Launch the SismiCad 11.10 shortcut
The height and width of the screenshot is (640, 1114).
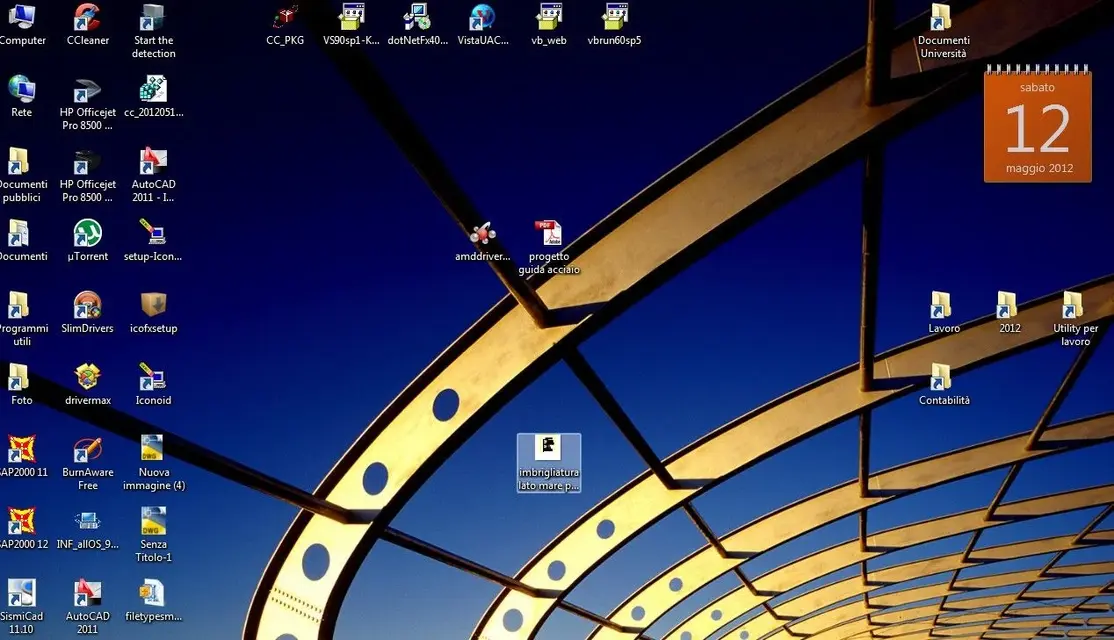(x=21, y=607)
